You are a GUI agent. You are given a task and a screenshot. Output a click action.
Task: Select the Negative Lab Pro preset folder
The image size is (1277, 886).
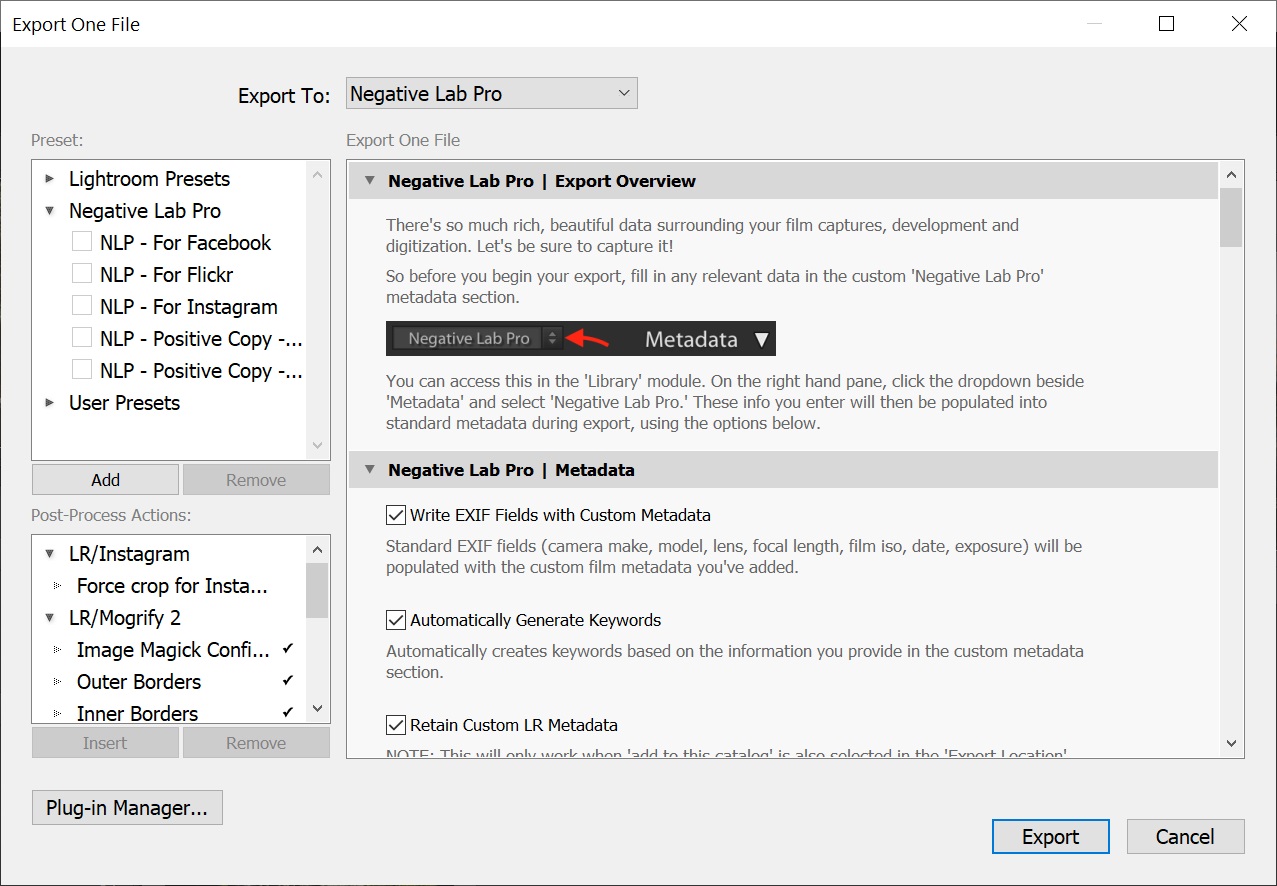145,211
